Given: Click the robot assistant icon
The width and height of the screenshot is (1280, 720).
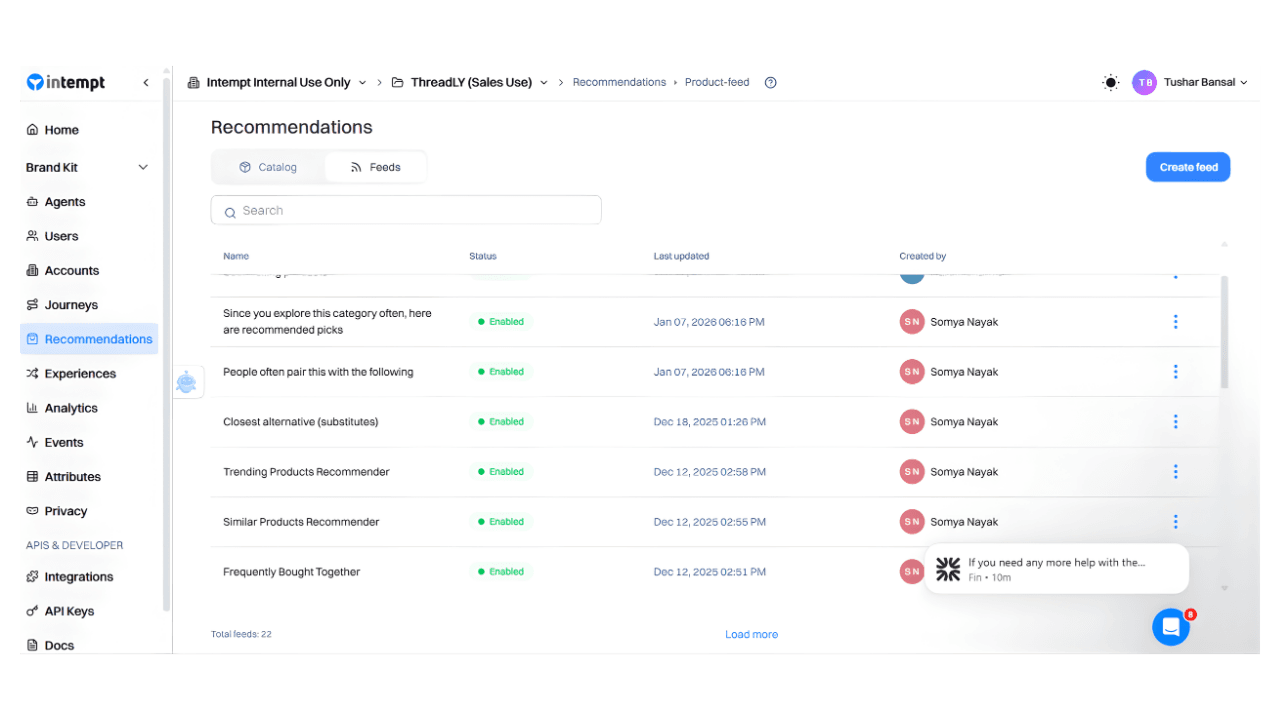Looking at the screenshot, I should click(x=187, y=382).
